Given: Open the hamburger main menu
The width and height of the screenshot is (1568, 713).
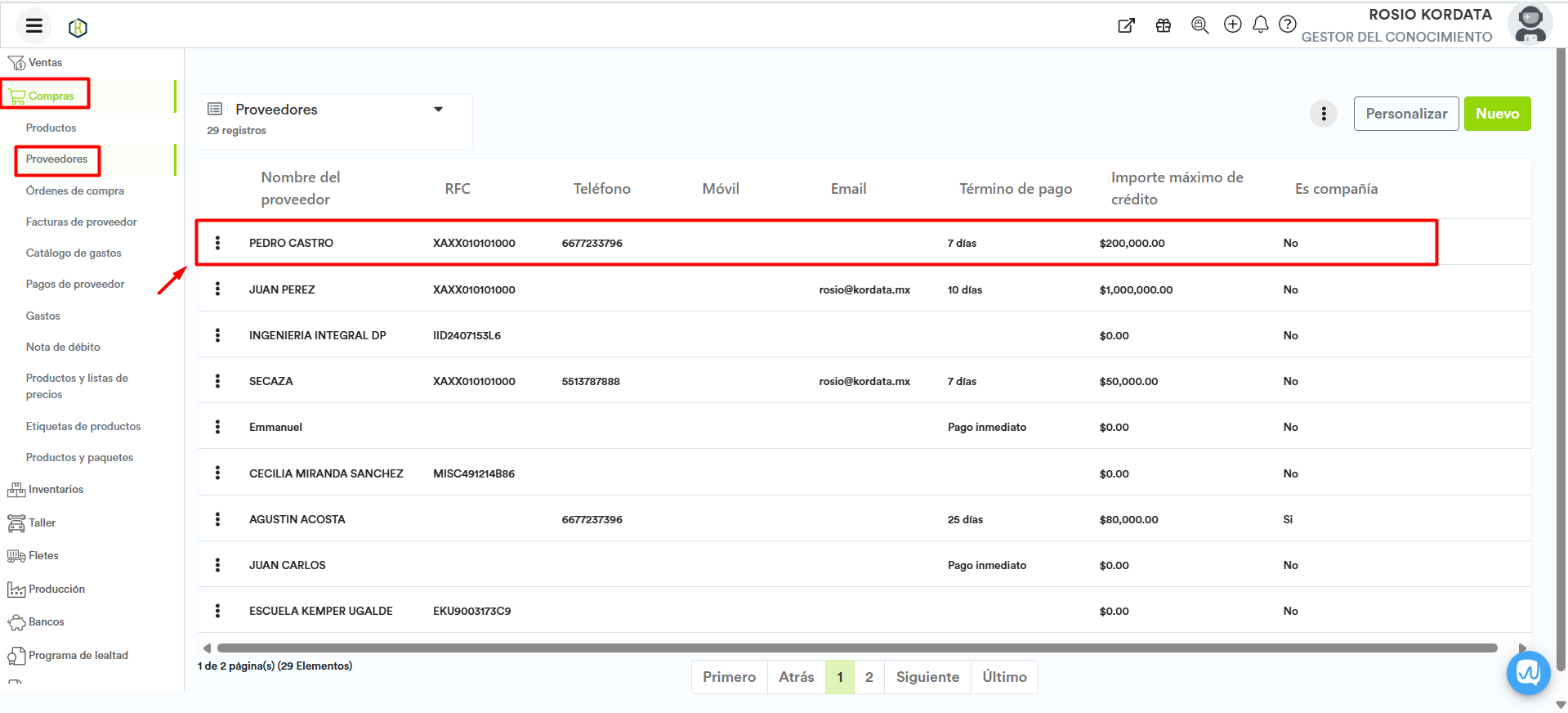Looking at the screenshot, I should [x=34, y=26].
